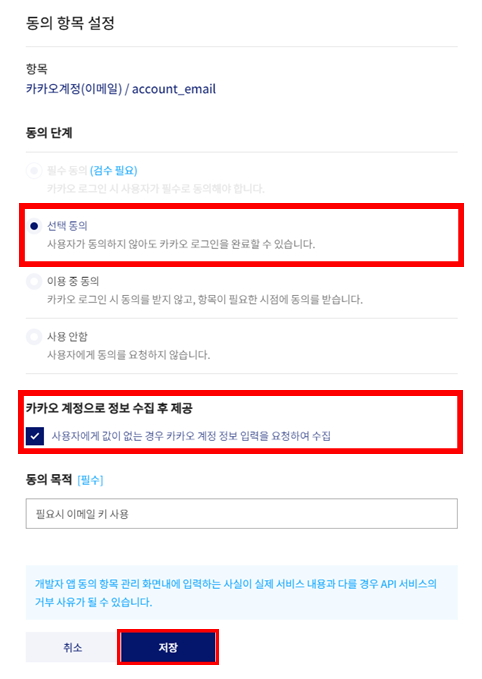Open the (검수 필요) link
The height and width of the screenshot is (679, 482).
tap(114, 171)
